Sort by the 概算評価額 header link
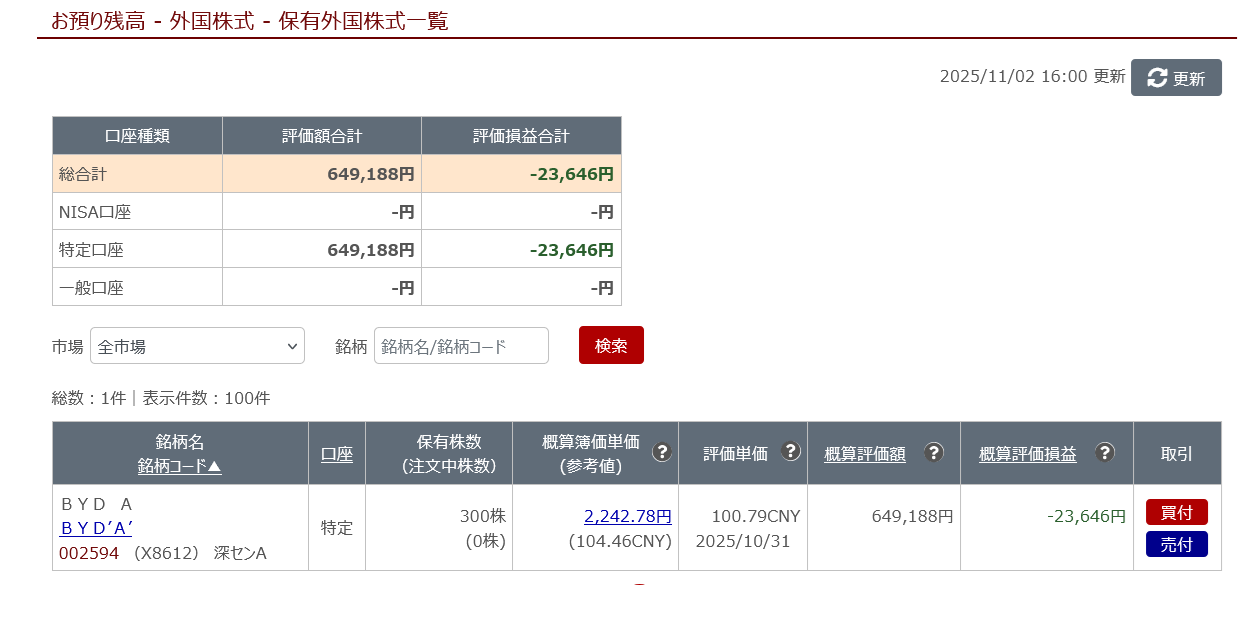The width and height of the screenshot is (1260, 626). [865, 454]
